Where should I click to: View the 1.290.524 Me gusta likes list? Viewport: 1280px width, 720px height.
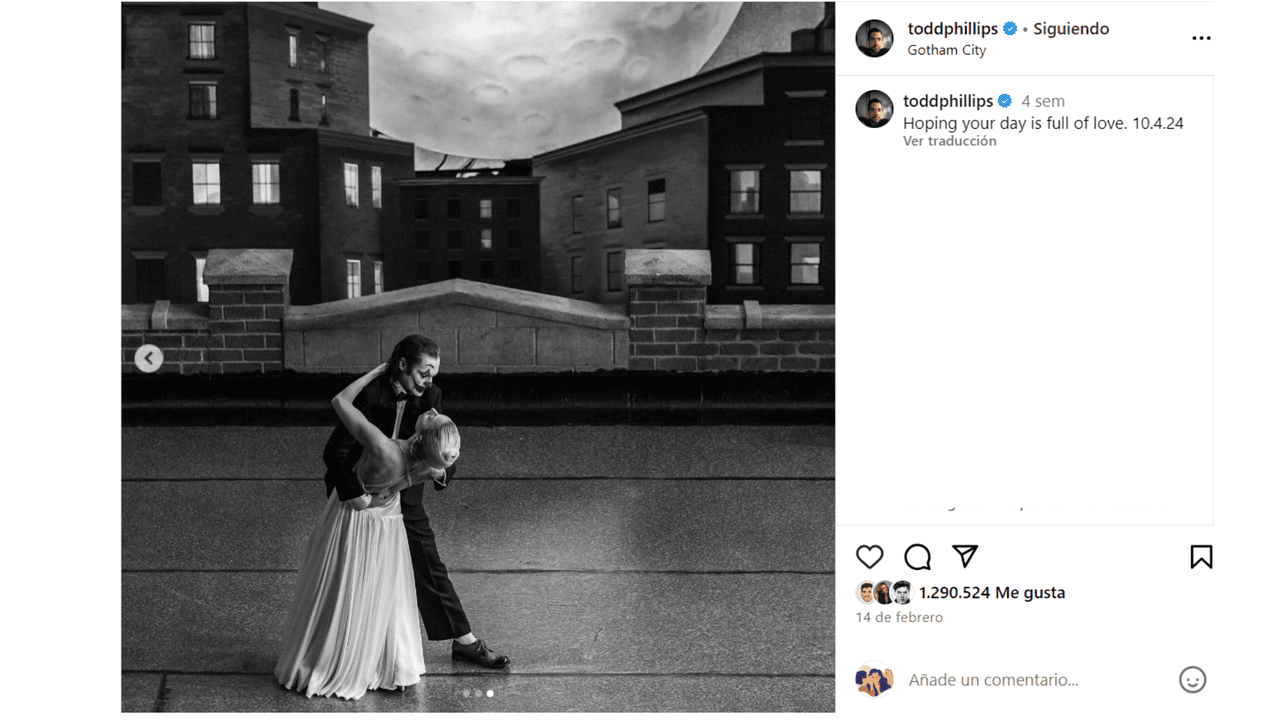tap(992, 592)
